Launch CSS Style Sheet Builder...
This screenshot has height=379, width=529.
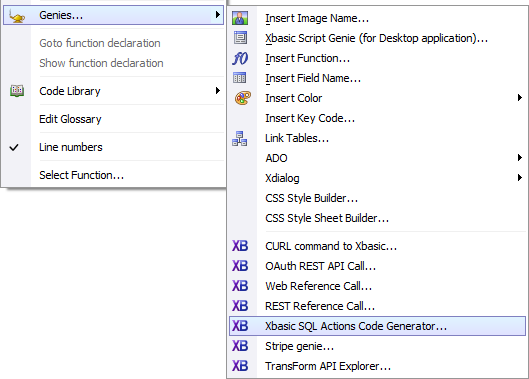pyautogui.click(x=377, y=218)
